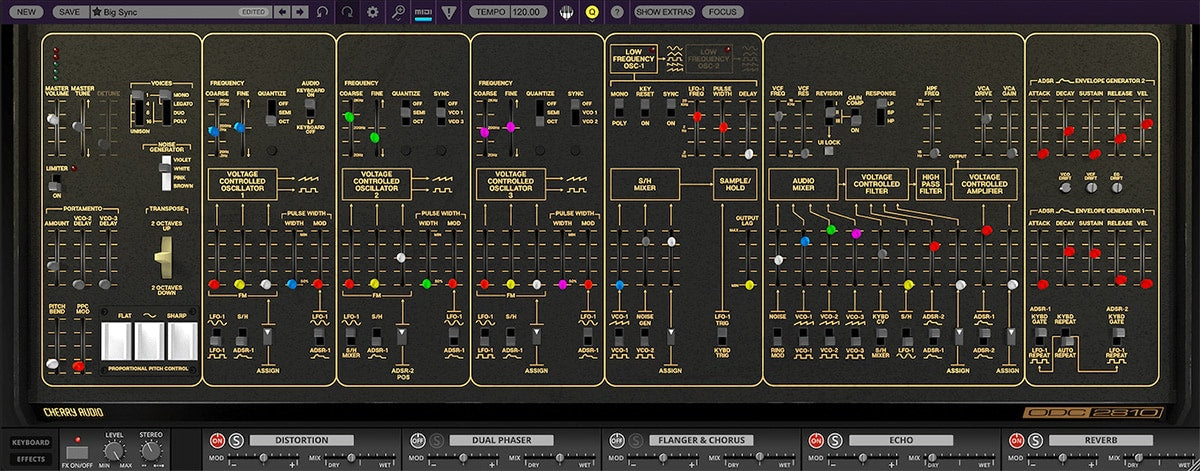Toggle the Reverb effect ON button
The height and width of the screenshot is (471, 1200).
click(1016, 440)
